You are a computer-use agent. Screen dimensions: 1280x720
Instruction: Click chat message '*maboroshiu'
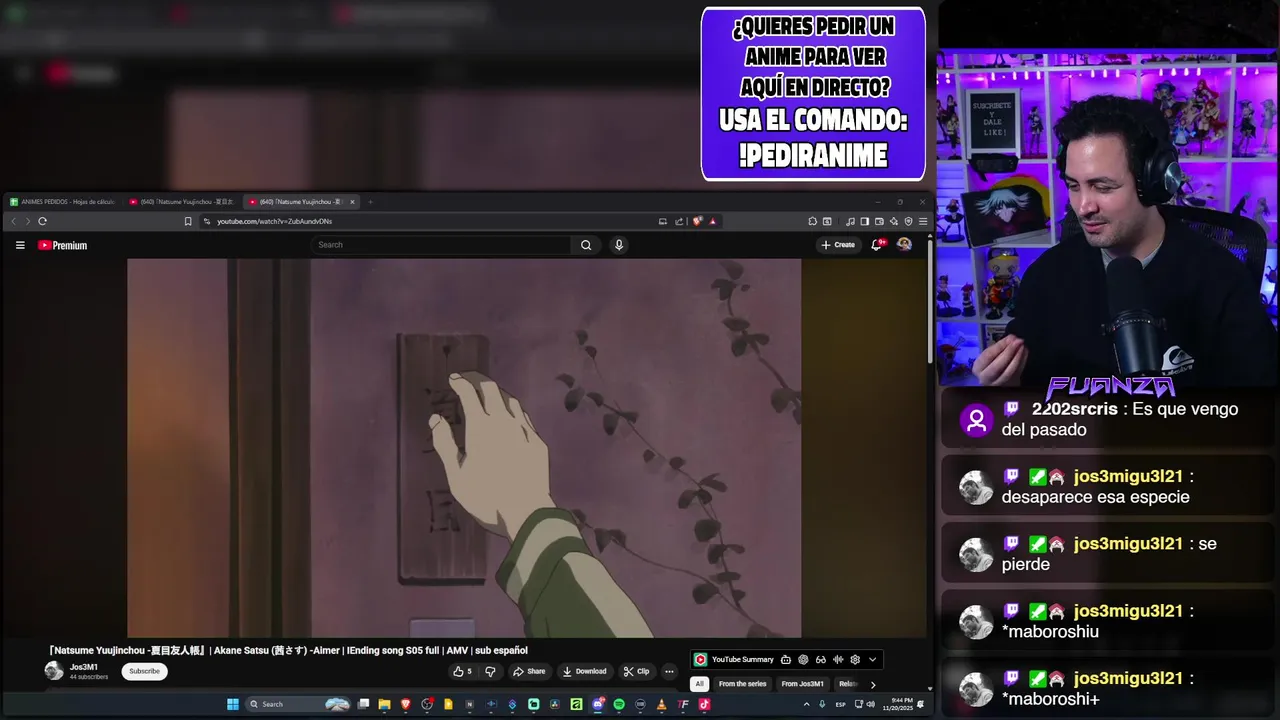(1050, 631)
